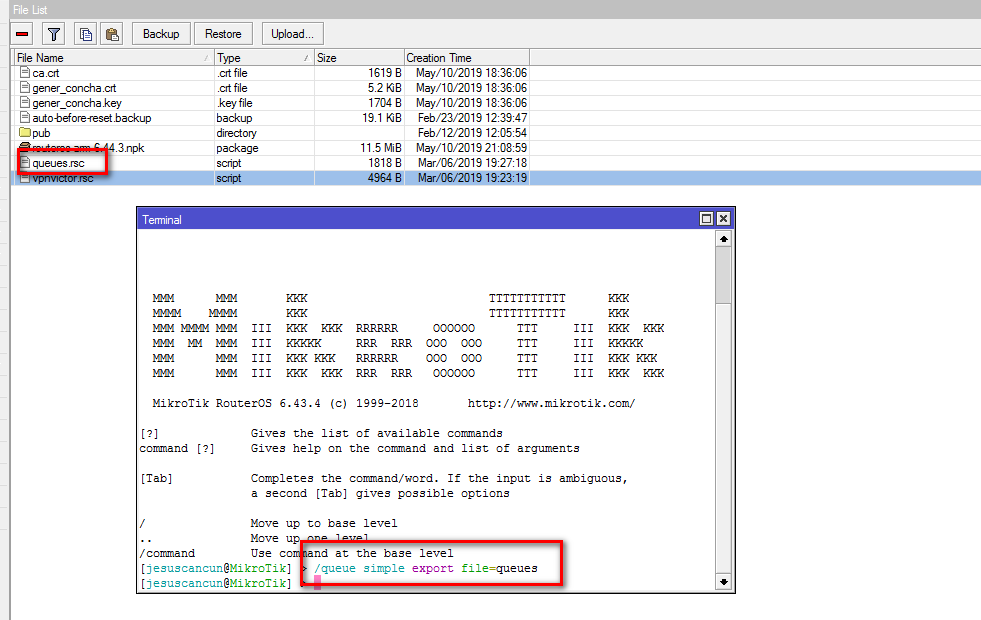981x620 pixels.
Task: Click the Upload... button
Action: coord(292,34)
